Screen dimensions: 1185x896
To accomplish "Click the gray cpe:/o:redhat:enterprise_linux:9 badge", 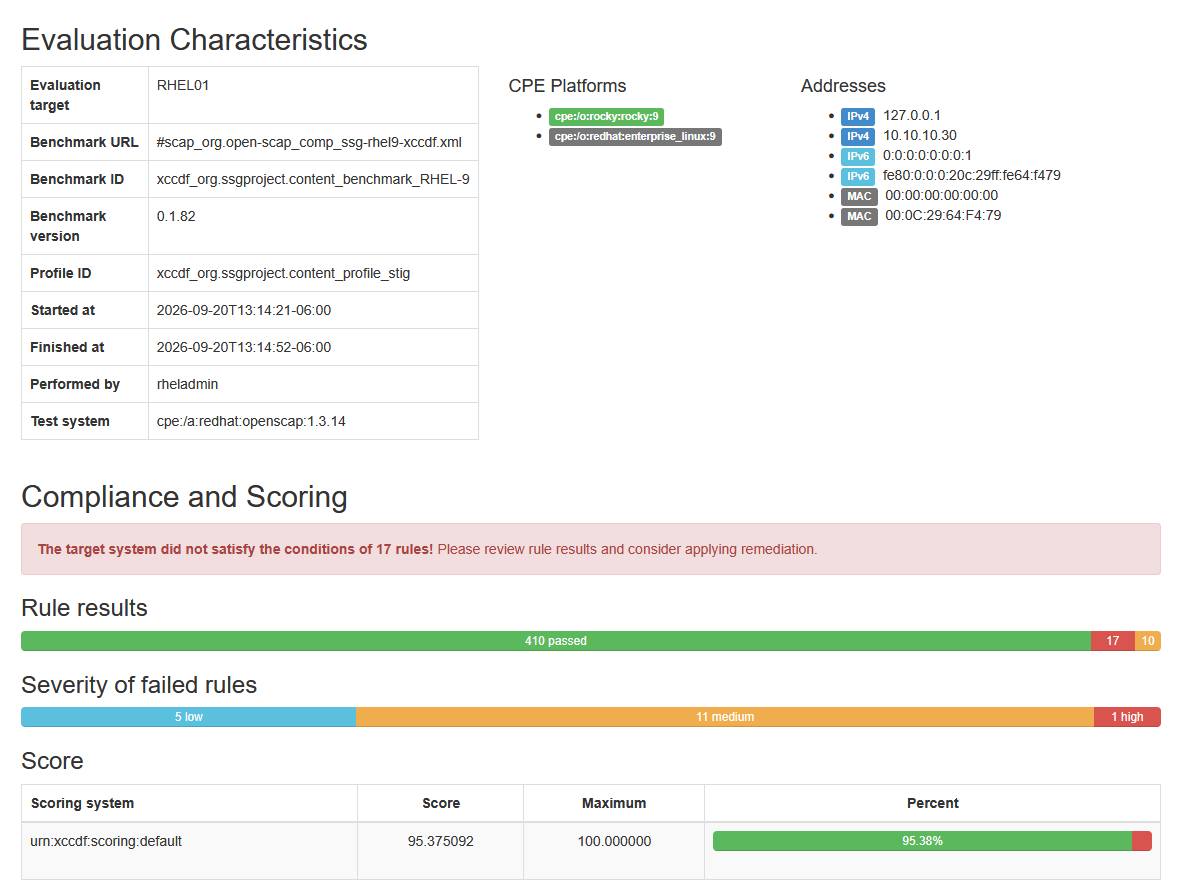I will point(635,137).
